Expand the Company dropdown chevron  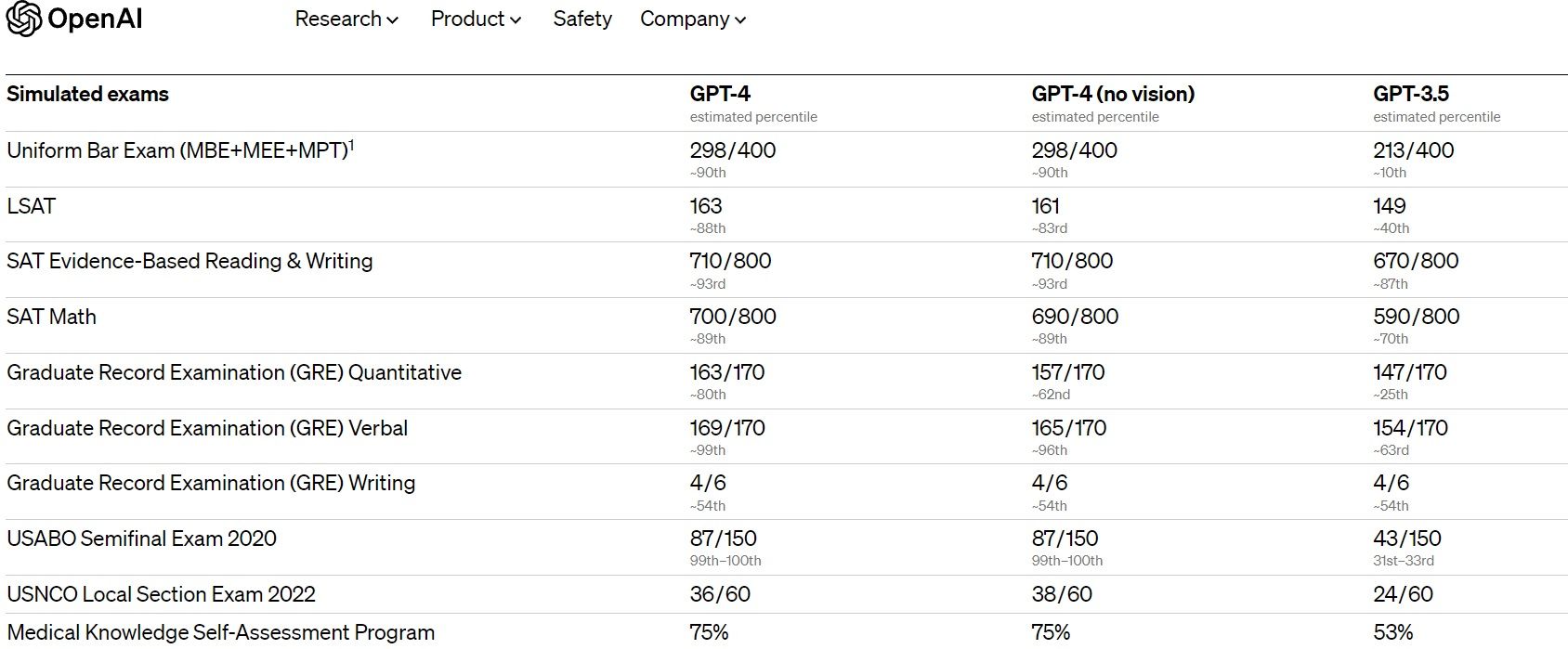pos(740,20)
